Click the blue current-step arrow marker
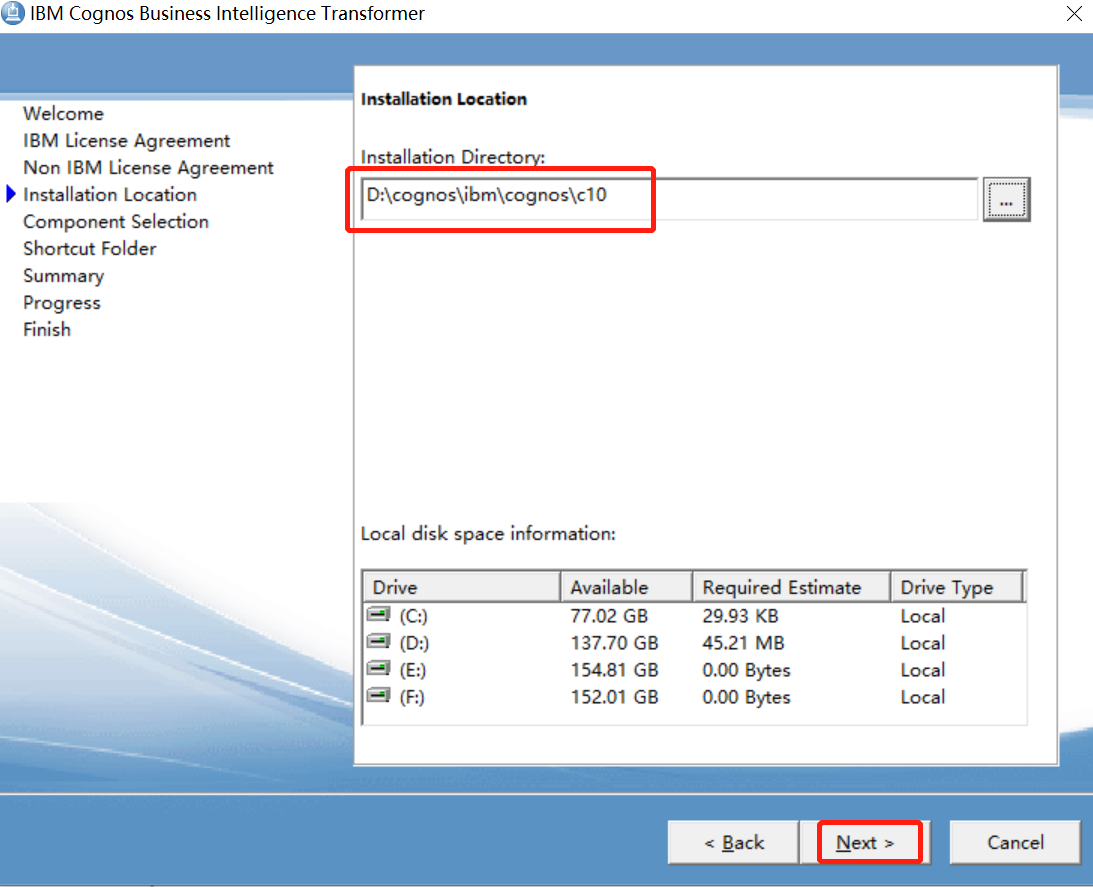Screen dimensions: 1093x887 click(10, 195)
